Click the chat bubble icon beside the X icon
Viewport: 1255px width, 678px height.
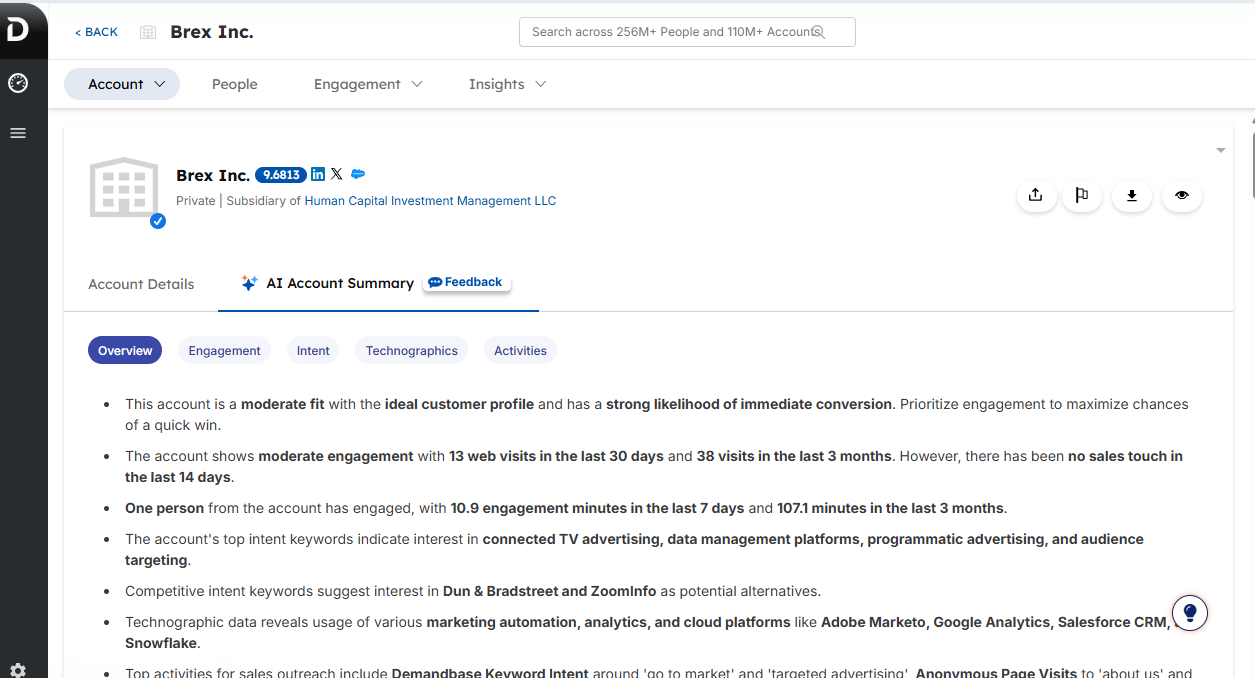click(x=357, y=174)
